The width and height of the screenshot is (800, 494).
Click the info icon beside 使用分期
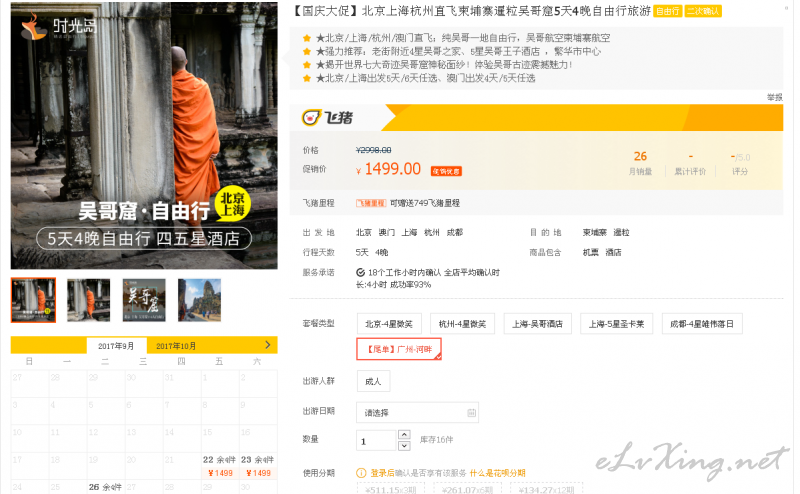click(x=361, y=473)
